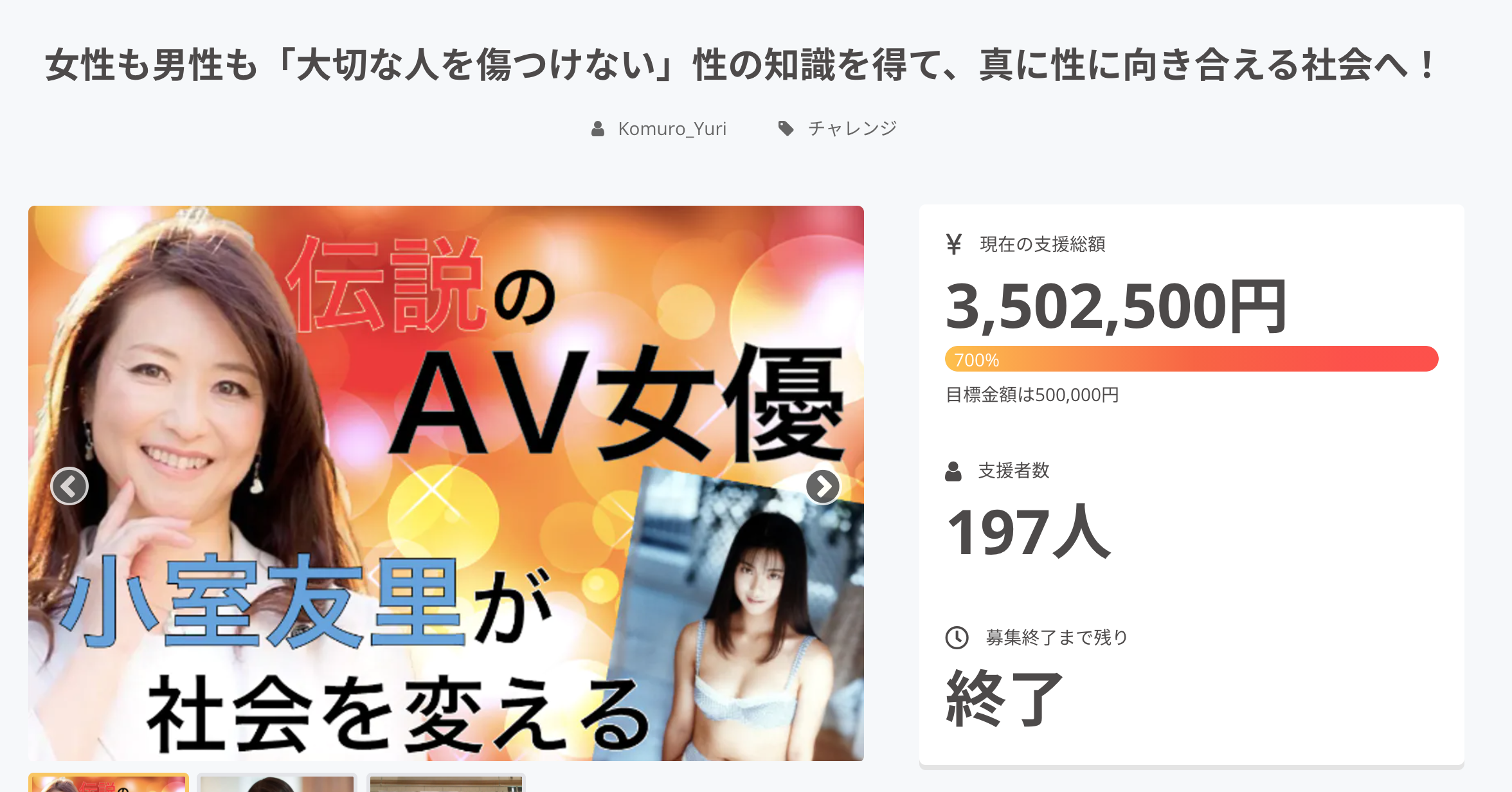Click the tag icon beside チャレンジ

tap(786, 129)
